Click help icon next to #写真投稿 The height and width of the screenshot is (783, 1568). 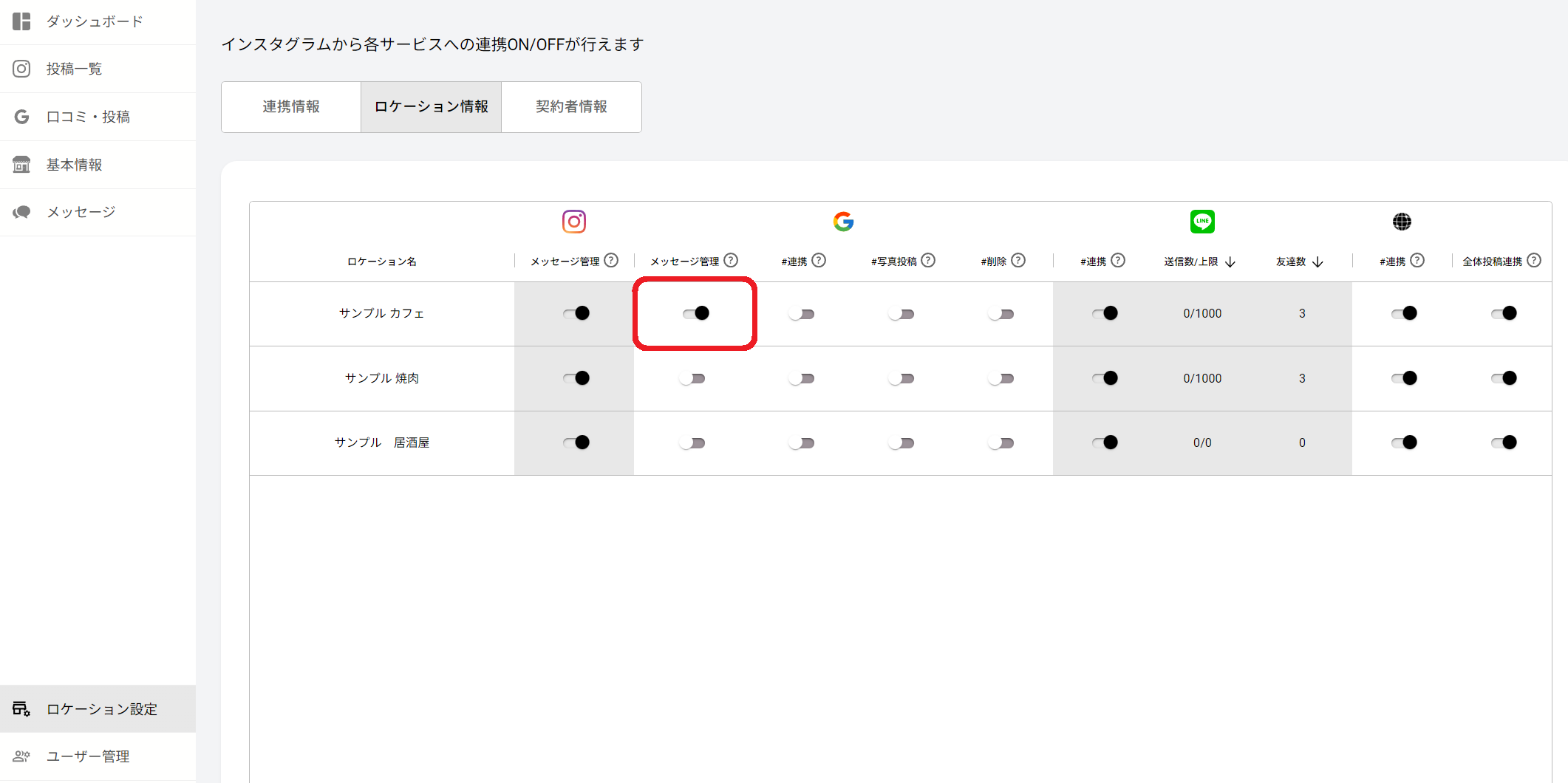tap(928, 261)
